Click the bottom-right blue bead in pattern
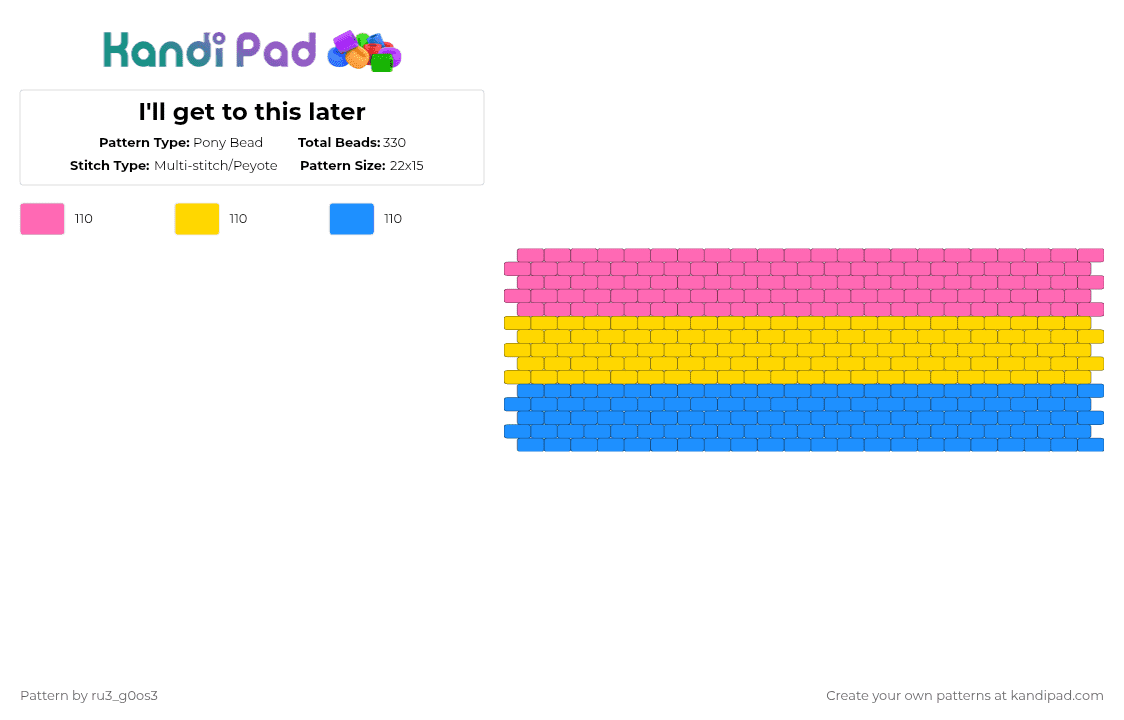 (1090, 445)
